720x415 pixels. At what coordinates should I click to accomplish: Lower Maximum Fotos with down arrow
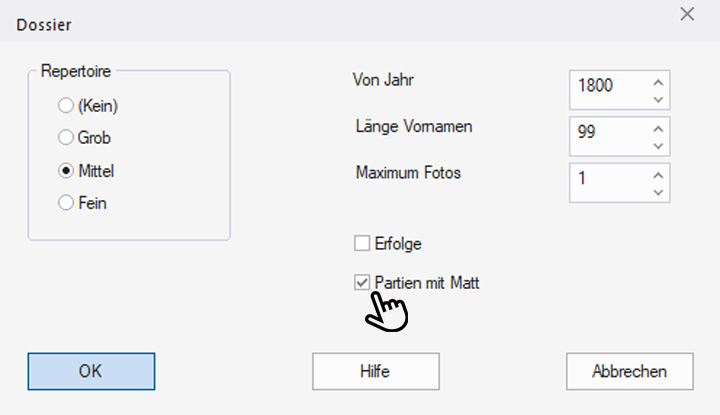pos(657,190)
